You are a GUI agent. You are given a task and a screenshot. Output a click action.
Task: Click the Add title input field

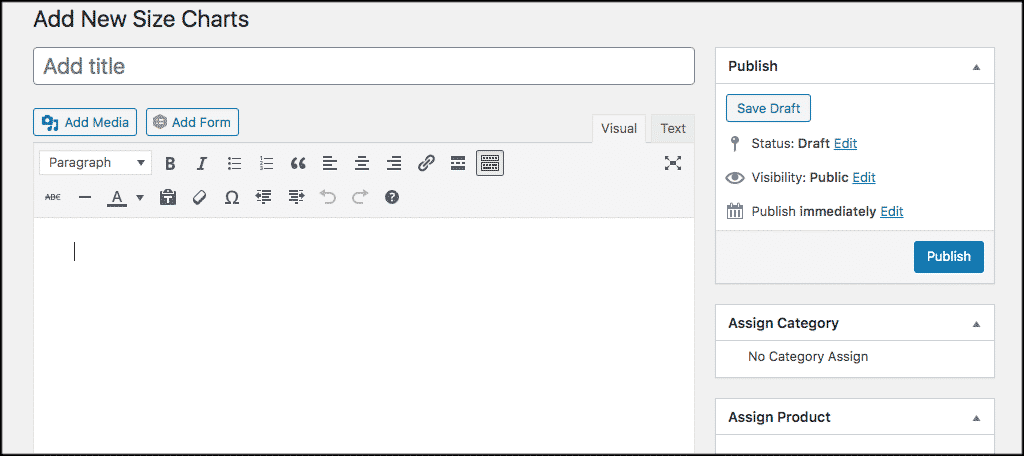pos(364,67)
